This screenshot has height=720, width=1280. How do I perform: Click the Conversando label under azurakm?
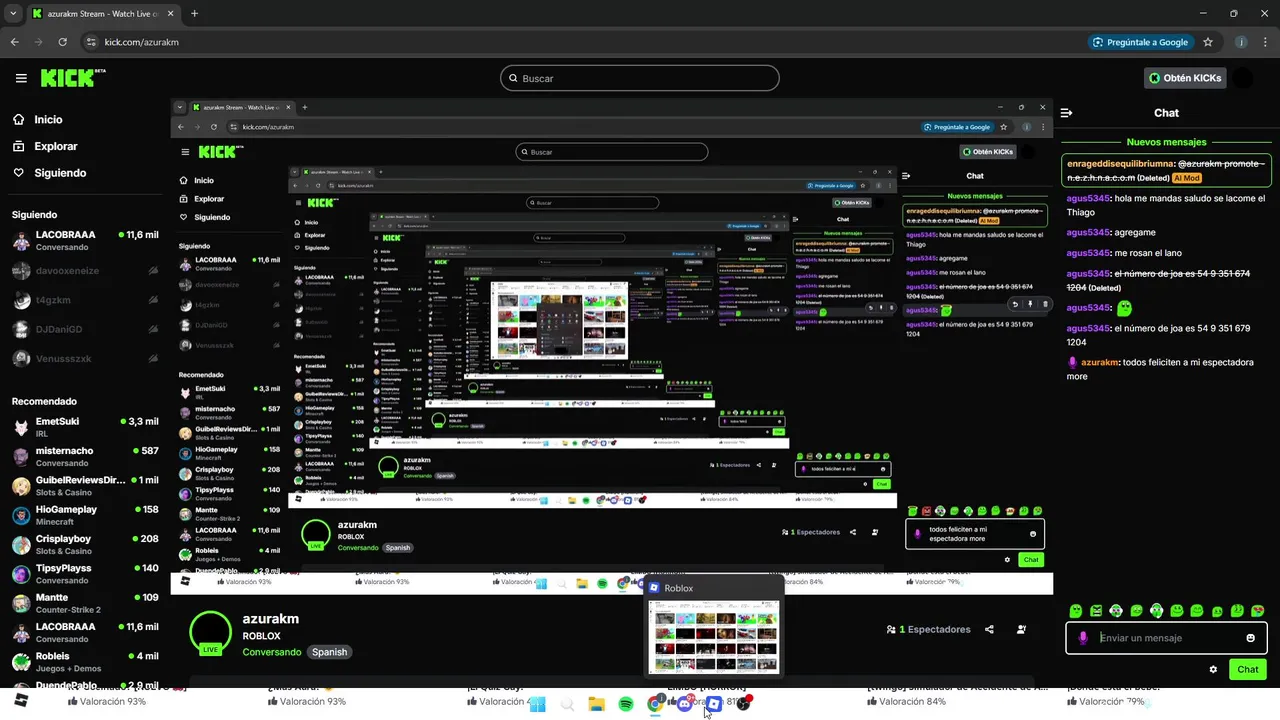(x=271, y=652)
